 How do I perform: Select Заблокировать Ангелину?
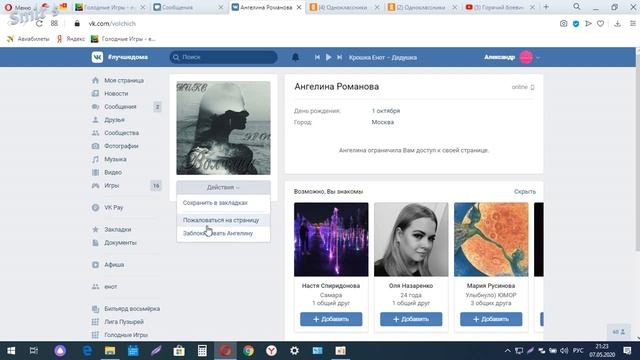pyautogui.click(x=223, y=233)
